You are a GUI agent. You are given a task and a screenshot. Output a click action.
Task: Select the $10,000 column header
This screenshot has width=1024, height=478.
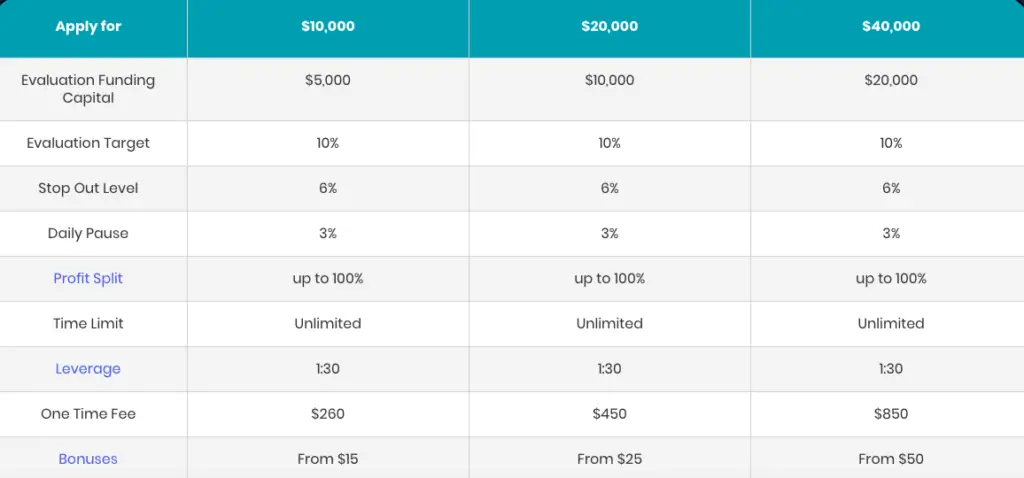point(328,27)
